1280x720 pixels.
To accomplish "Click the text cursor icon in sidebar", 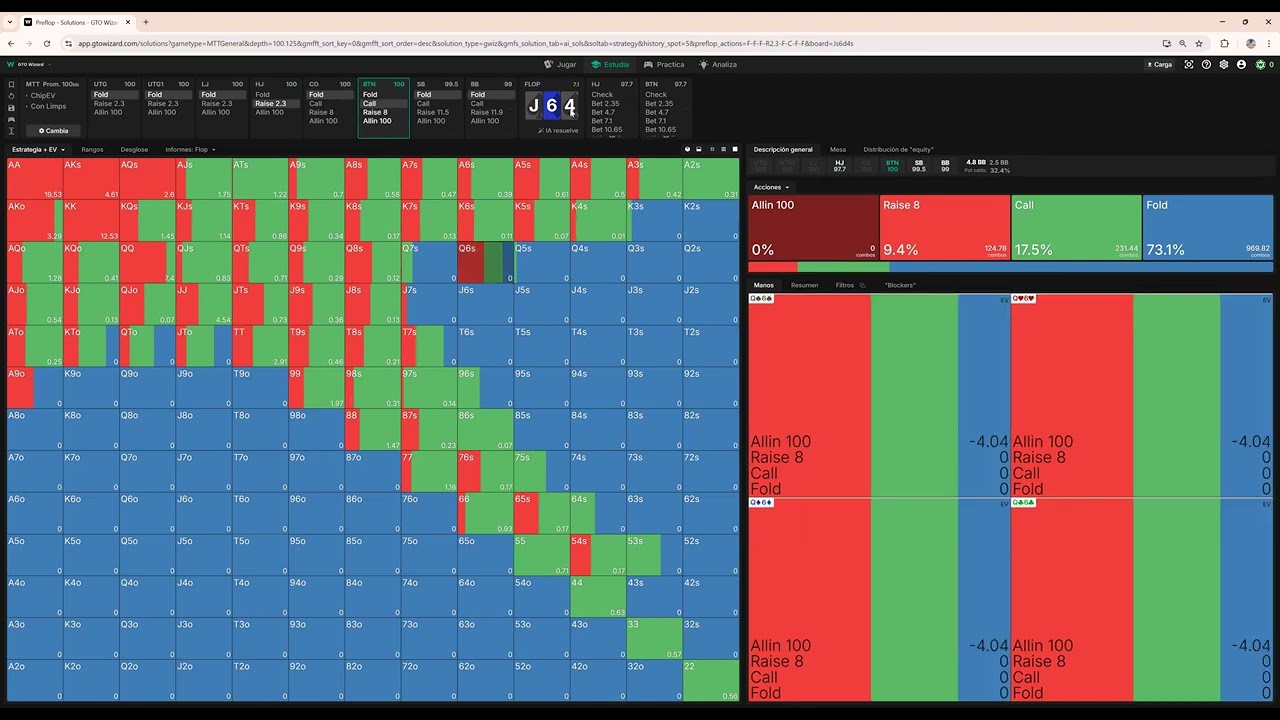I will tap(11, 131).
